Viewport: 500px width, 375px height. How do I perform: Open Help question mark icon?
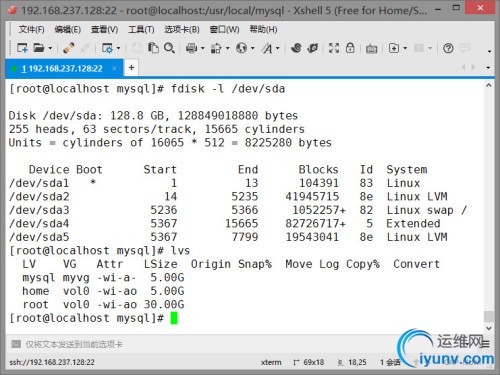coord(448,49)
